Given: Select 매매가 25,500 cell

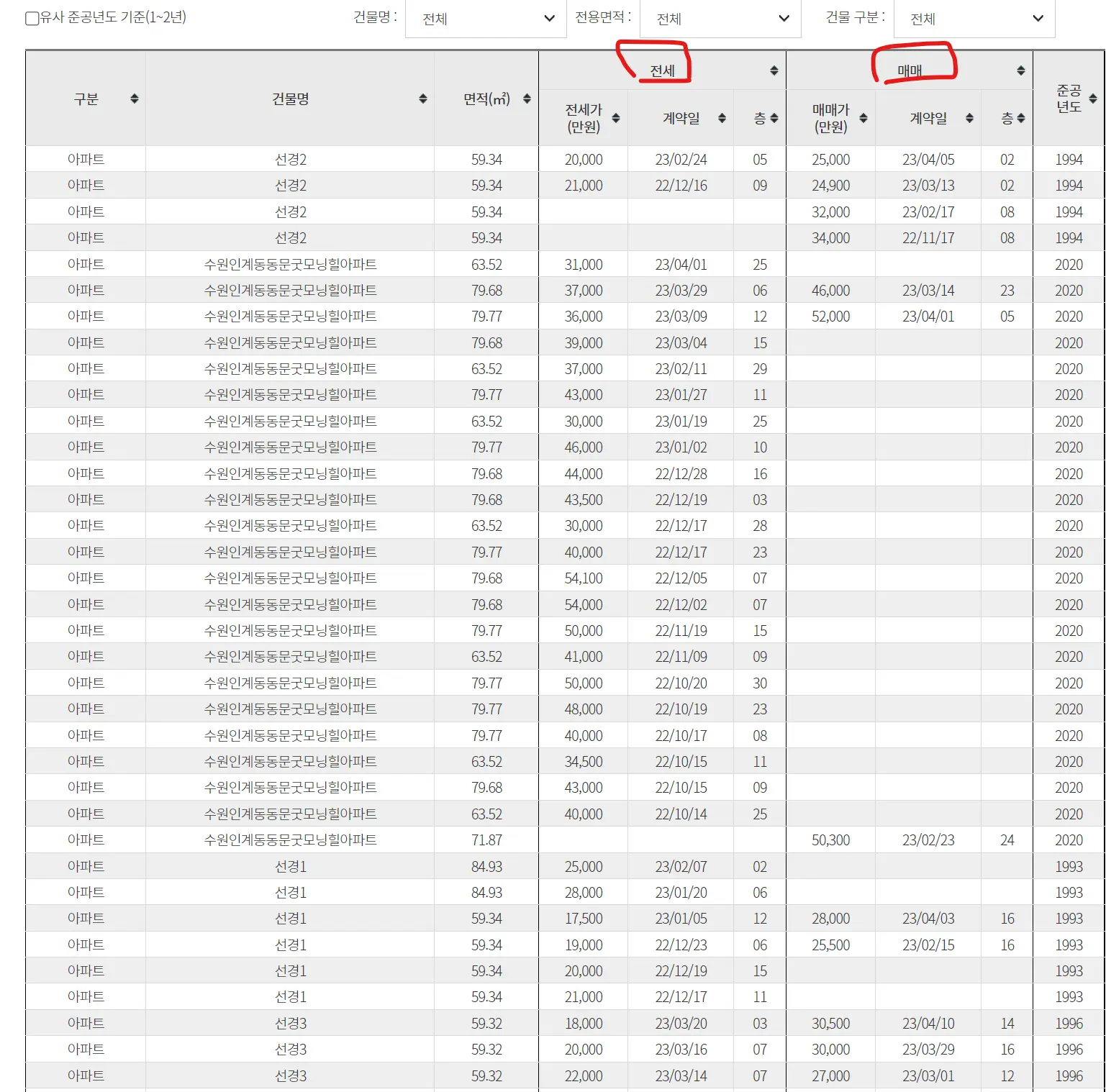Looking at the screenshot, I should 831,945.
